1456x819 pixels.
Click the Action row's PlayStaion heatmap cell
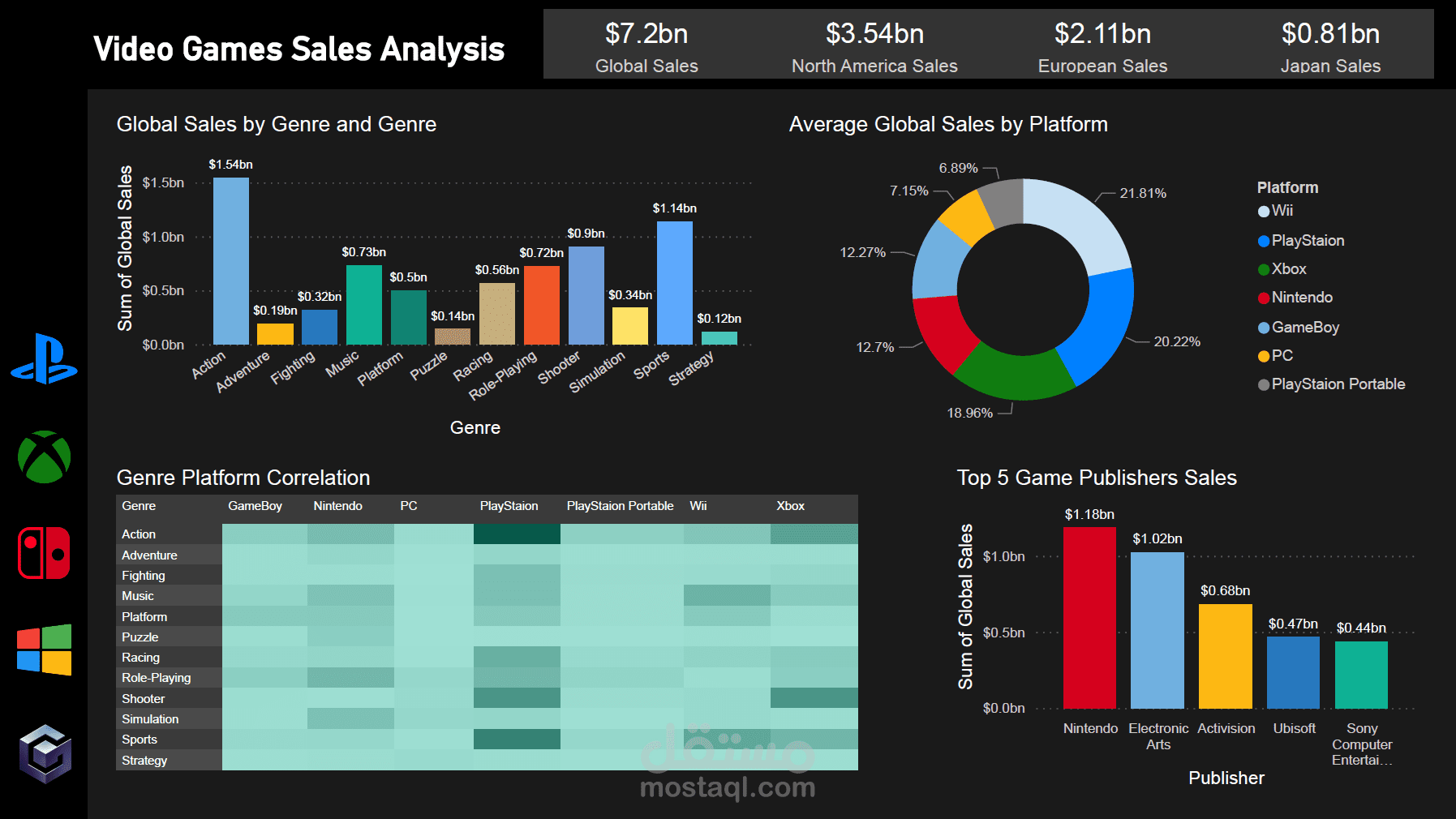(517, 534)
